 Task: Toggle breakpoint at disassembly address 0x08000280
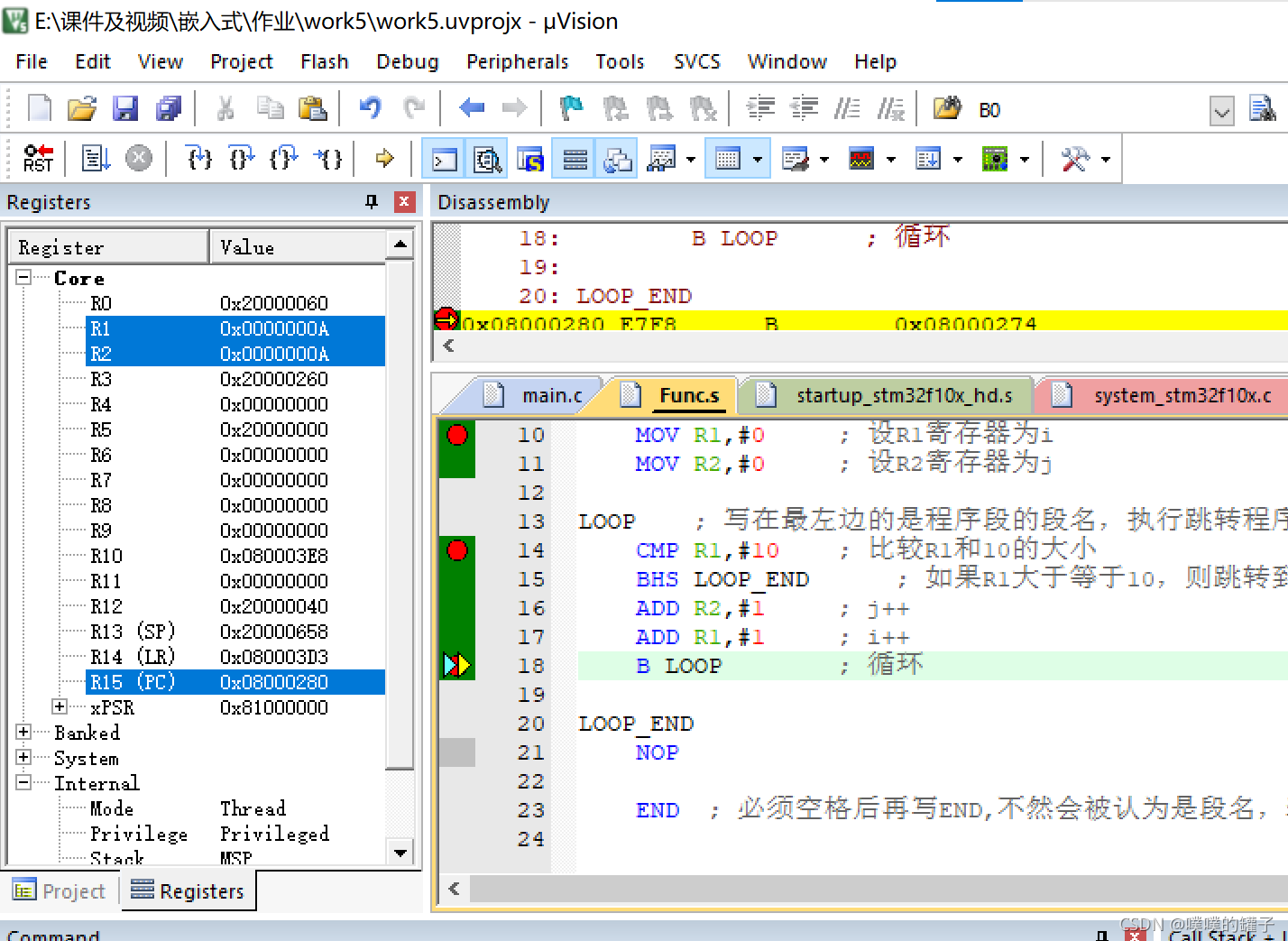(446, 319)
